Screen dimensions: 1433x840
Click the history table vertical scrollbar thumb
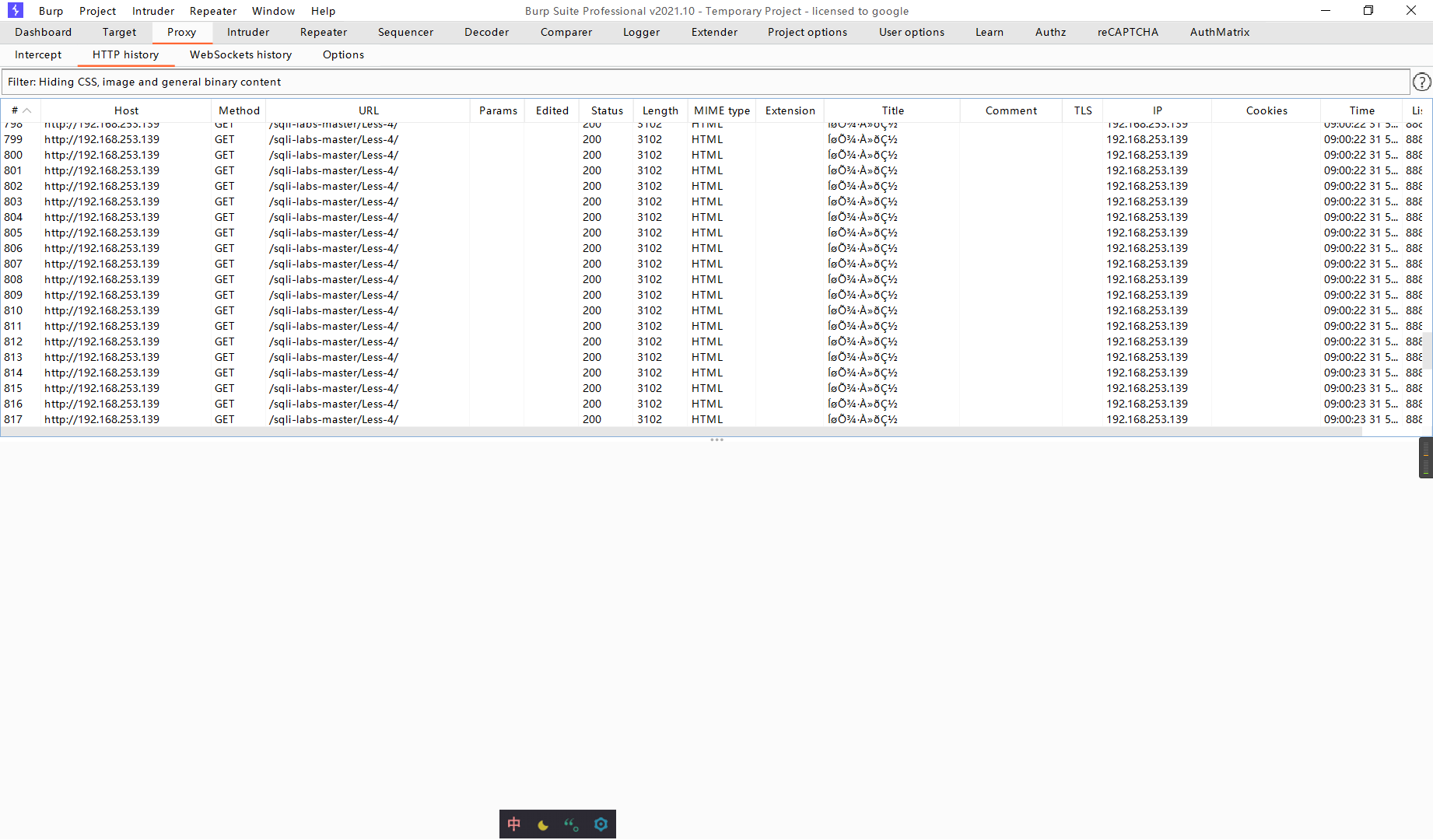[1428, 349]
